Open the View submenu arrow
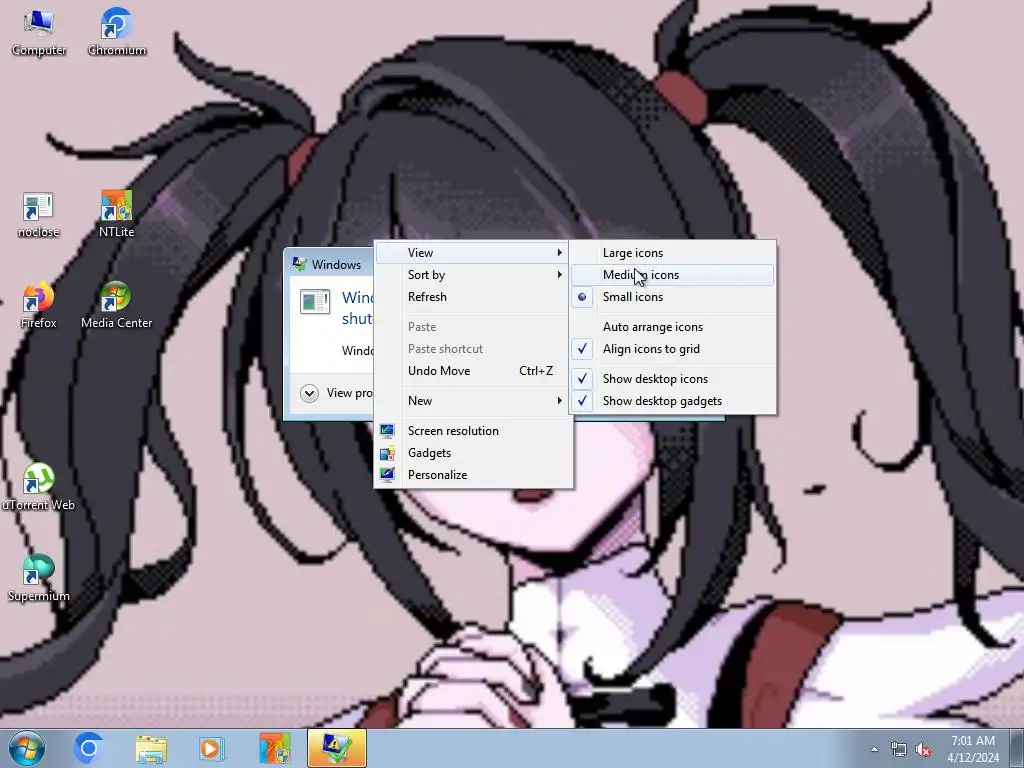Image resolution: width=1024 pixels, height=768 pixels. 559,253
